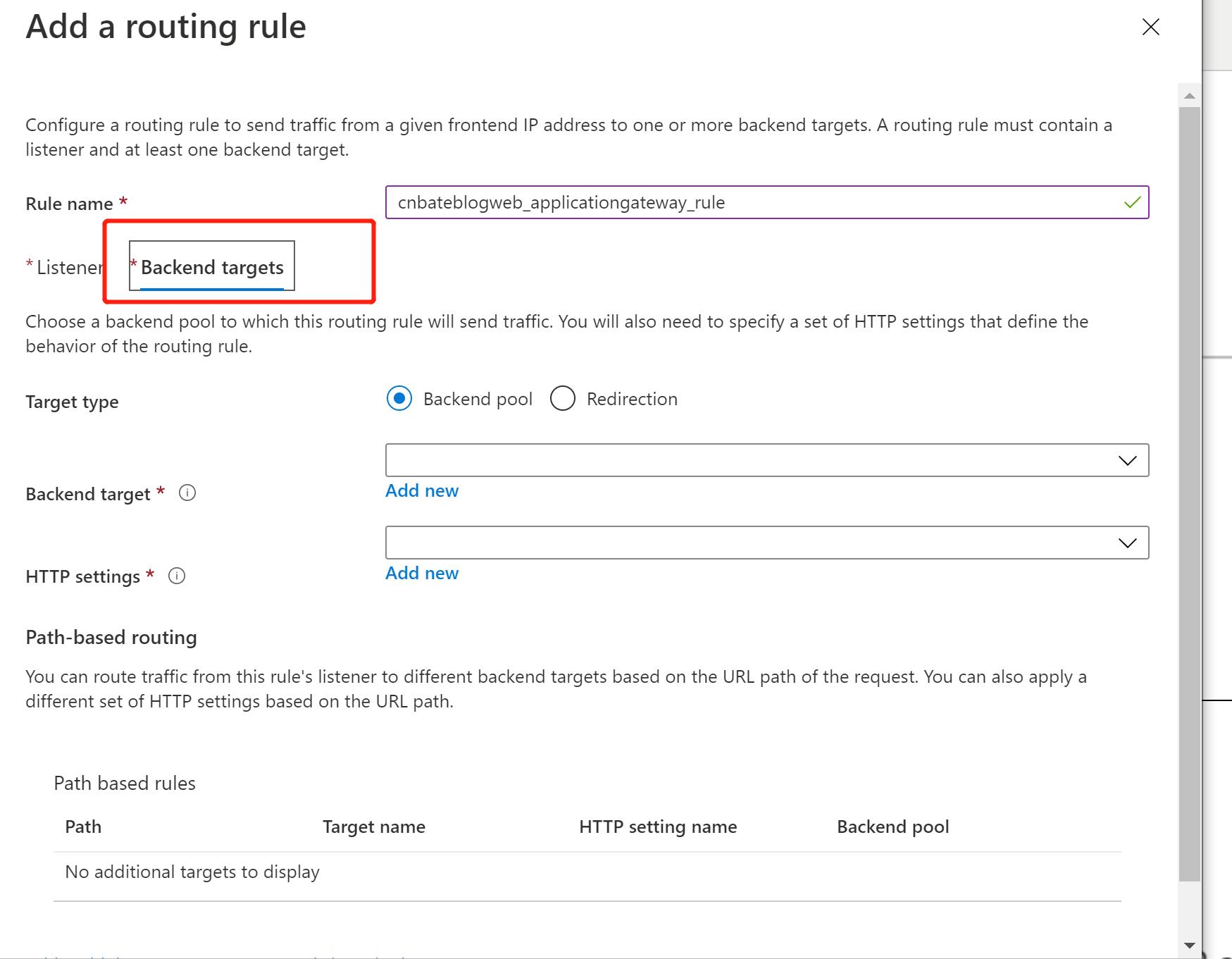Viewport: 1232px width, 959px height.
Task: Click the HTTP settings info icon
Action: click(176, 576)
